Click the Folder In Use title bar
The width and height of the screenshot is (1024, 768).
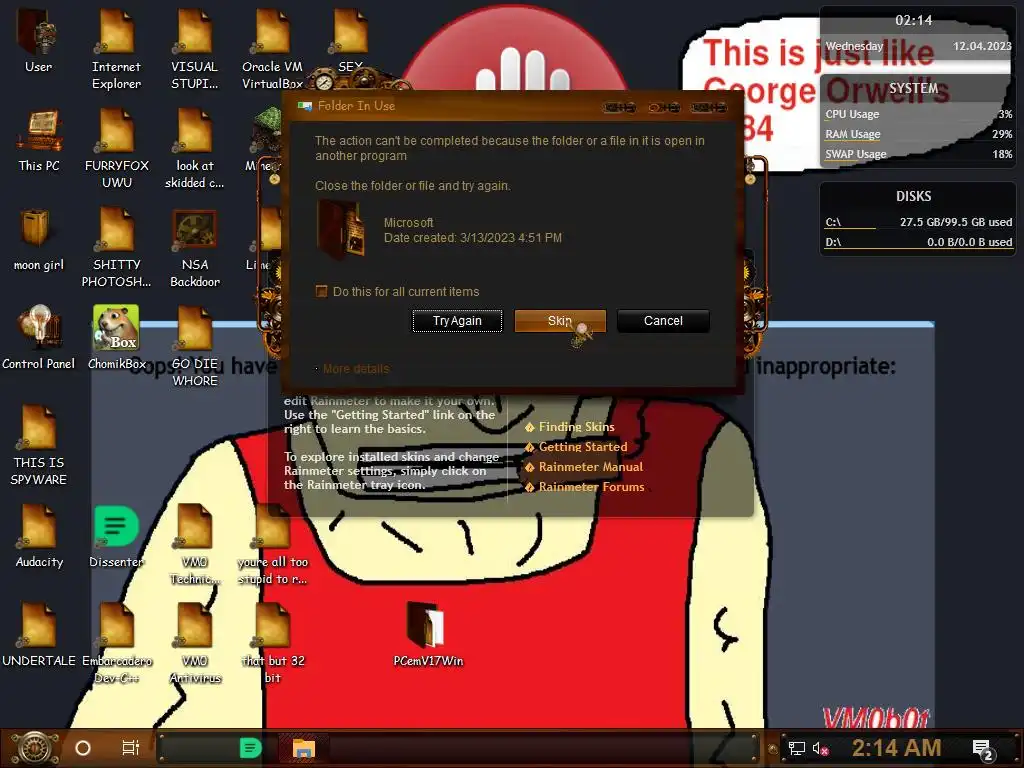[513, 106]
